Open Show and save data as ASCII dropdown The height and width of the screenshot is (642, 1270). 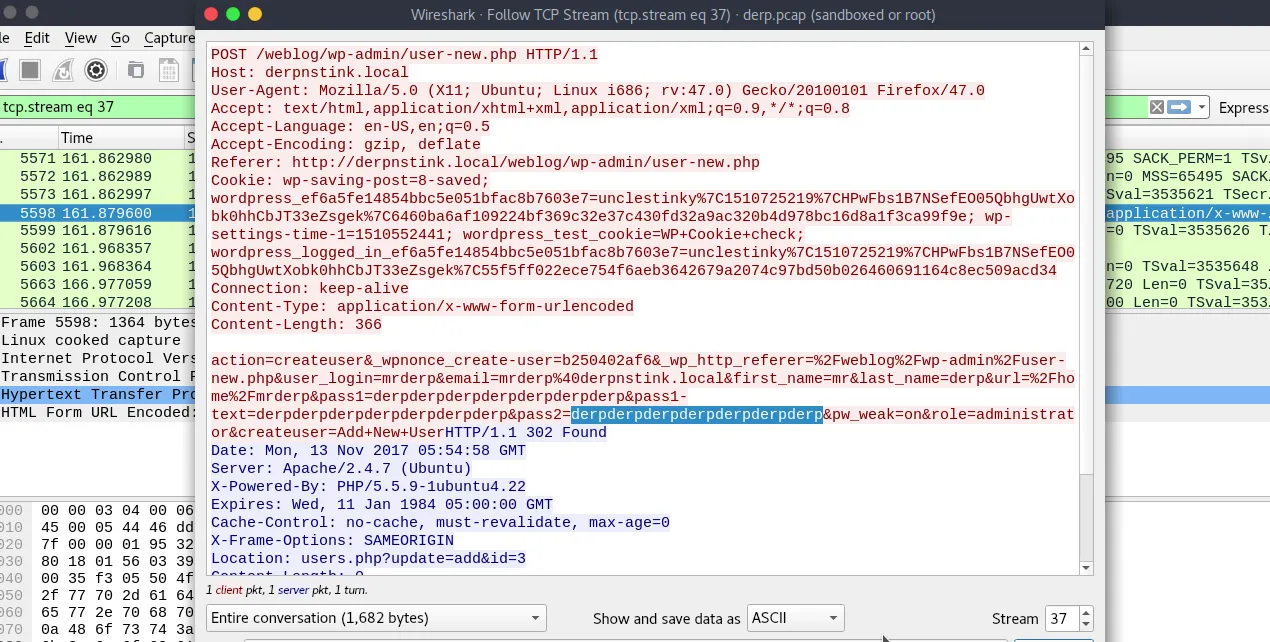pos(796,618)
